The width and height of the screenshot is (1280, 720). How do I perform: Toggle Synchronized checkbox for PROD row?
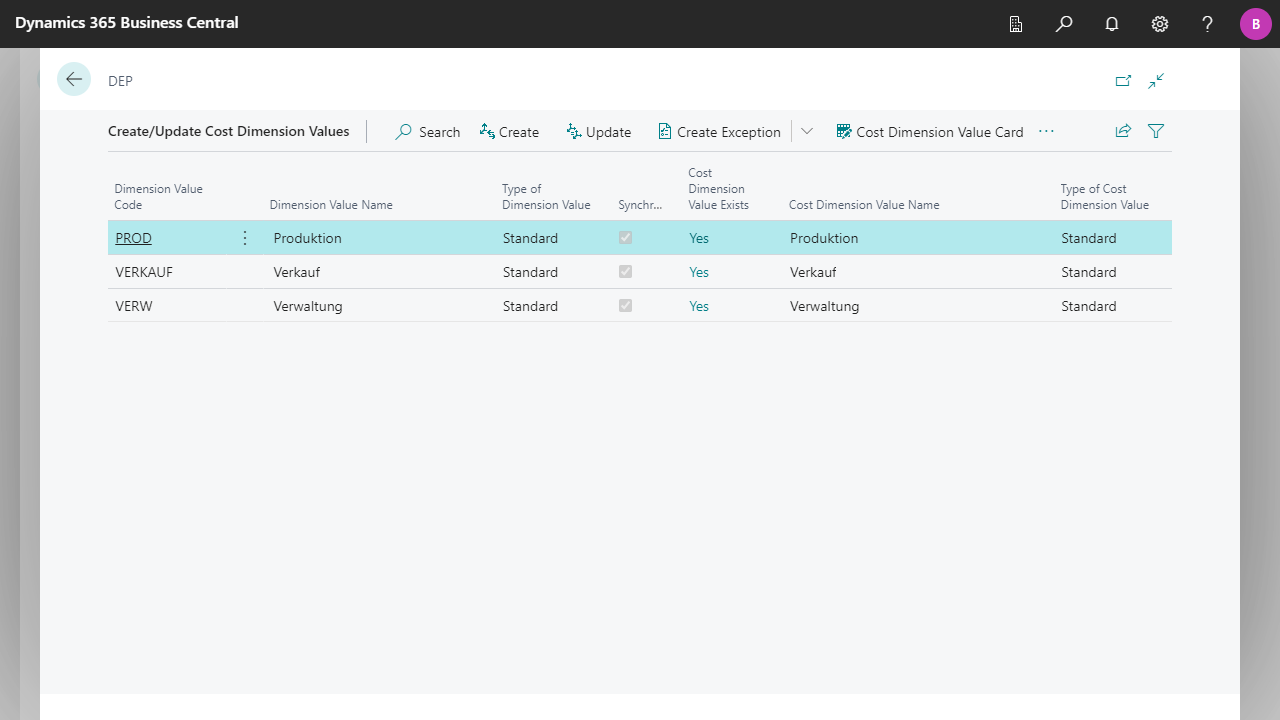(x=626, y=238)
